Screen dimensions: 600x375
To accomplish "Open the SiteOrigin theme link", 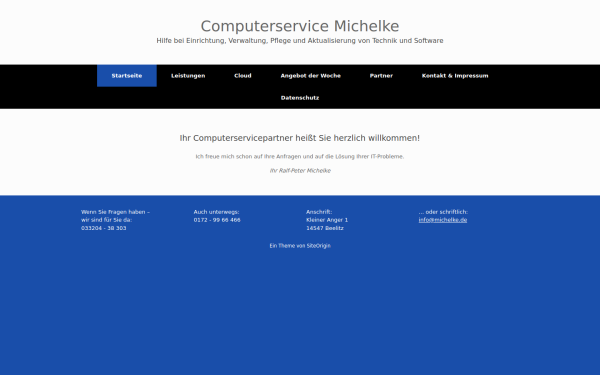I will click(x=318, y=246).
